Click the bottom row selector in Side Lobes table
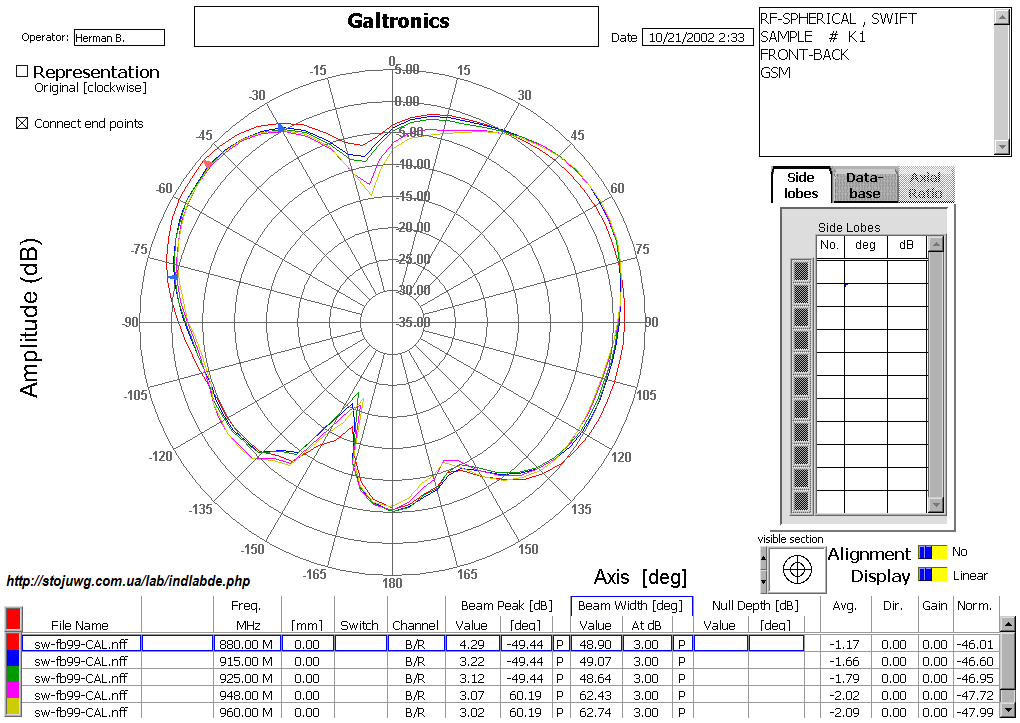The width and height of the screenshot is (1020, 723). tap(801, 501)
